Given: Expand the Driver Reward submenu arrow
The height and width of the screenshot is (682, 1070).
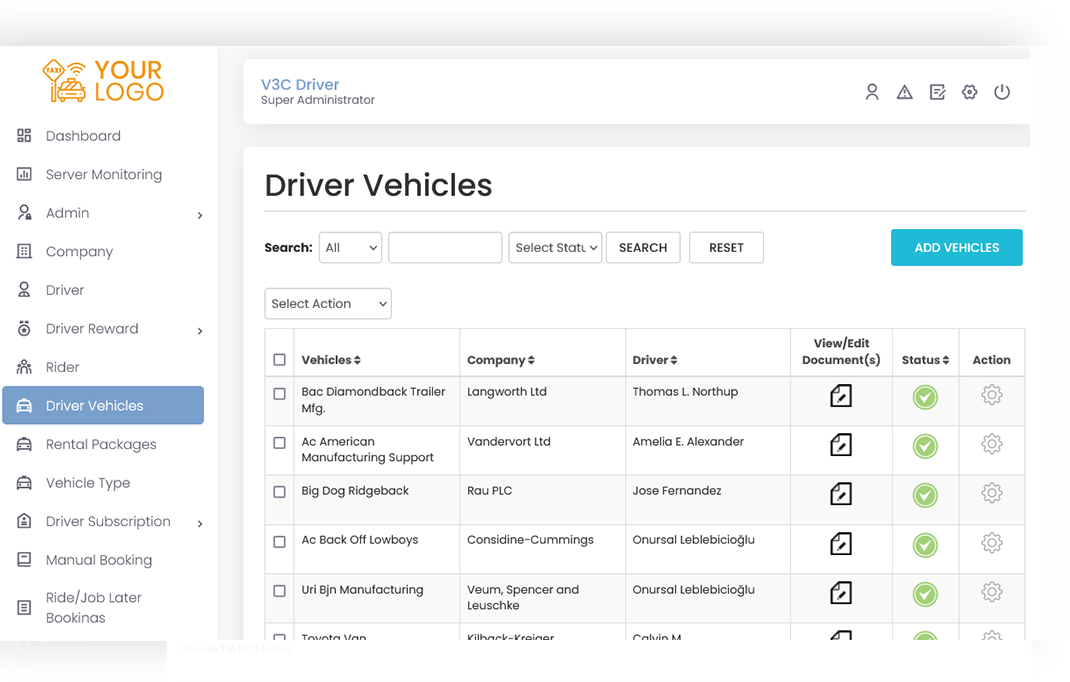Looking at the screenshot, I should click(x=200, y=331).
